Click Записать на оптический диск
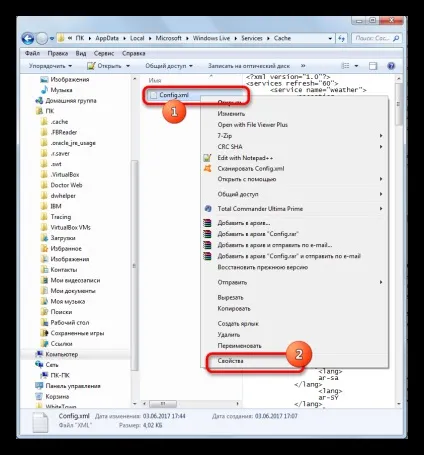 coord(249,66)
